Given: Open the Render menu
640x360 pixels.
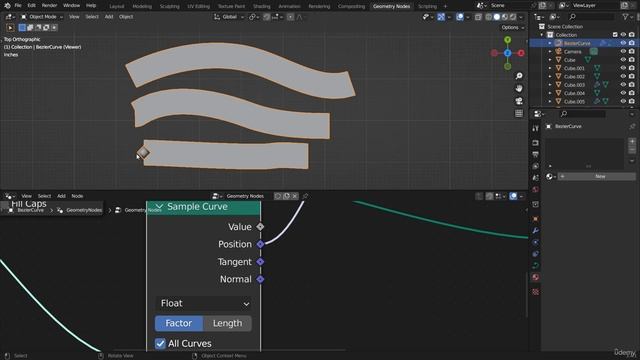Looking at the screenshot, I should [x=49, y=6].
